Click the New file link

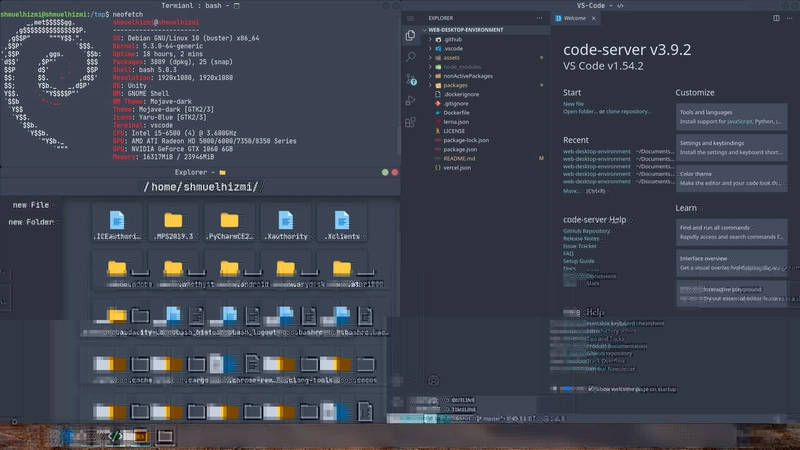pyautogui.click(x=573, y=104)
